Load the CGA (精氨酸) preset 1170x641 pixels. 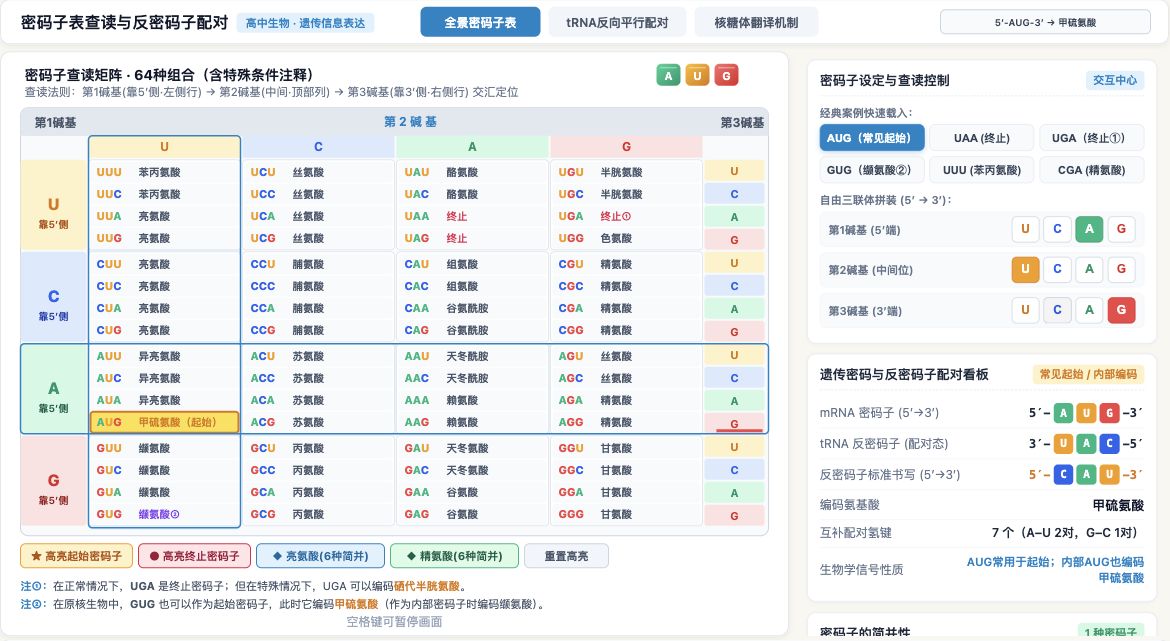[1091, 170]
